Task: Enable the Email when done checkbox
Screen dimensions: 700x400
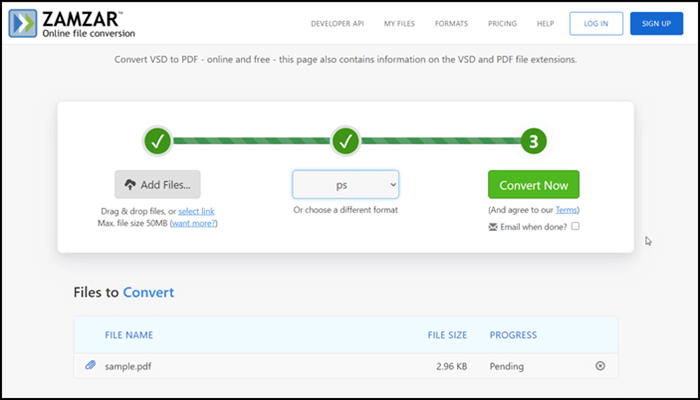Action: tap(575, 226)
